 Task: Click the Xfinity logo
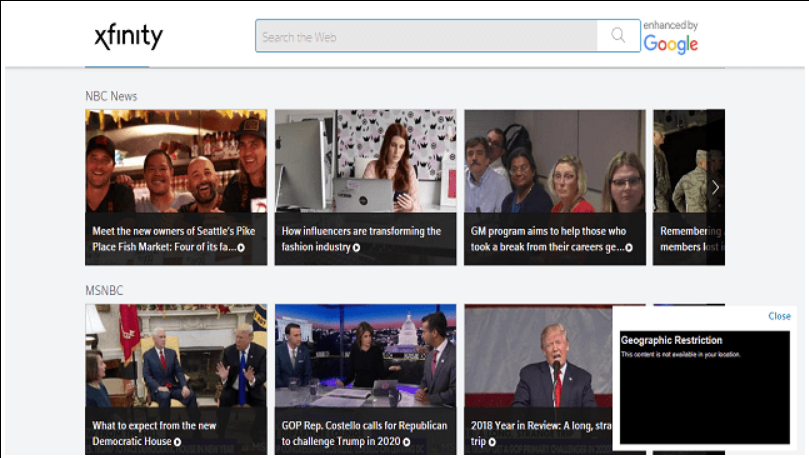tap(128, 37)
